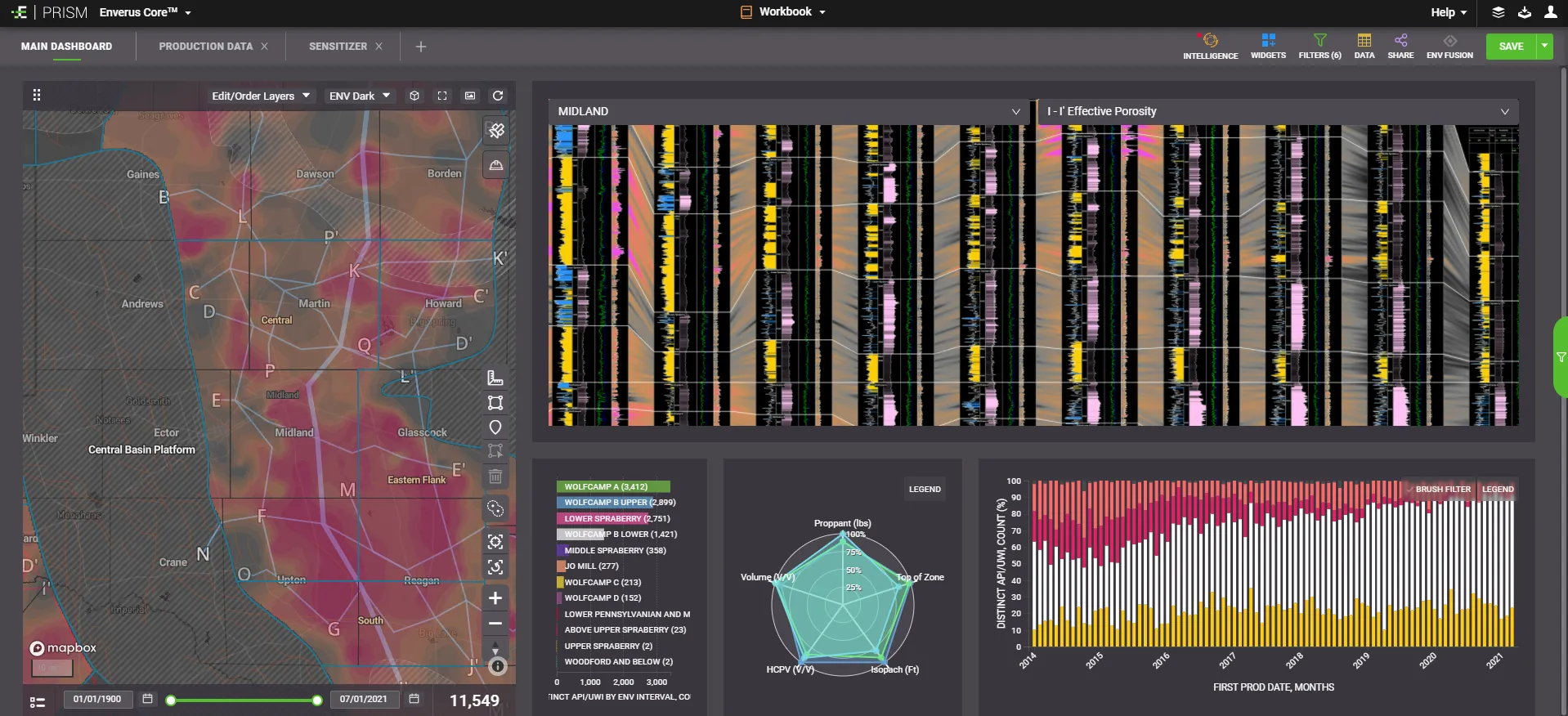Open the Workbook dropdown menu
Screen dimensions: 1568x716
[783, 12]
